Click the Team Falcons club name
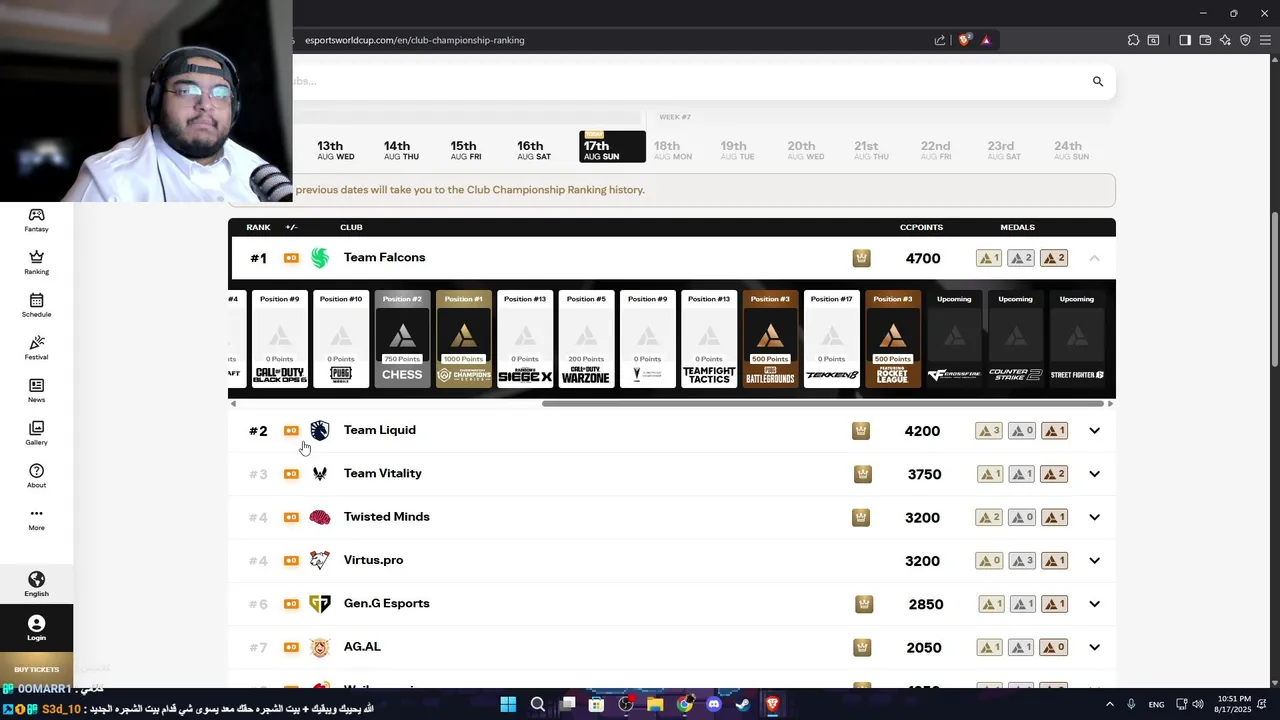1280x720 pixels. pyautogui.click(x=384, y=257)
